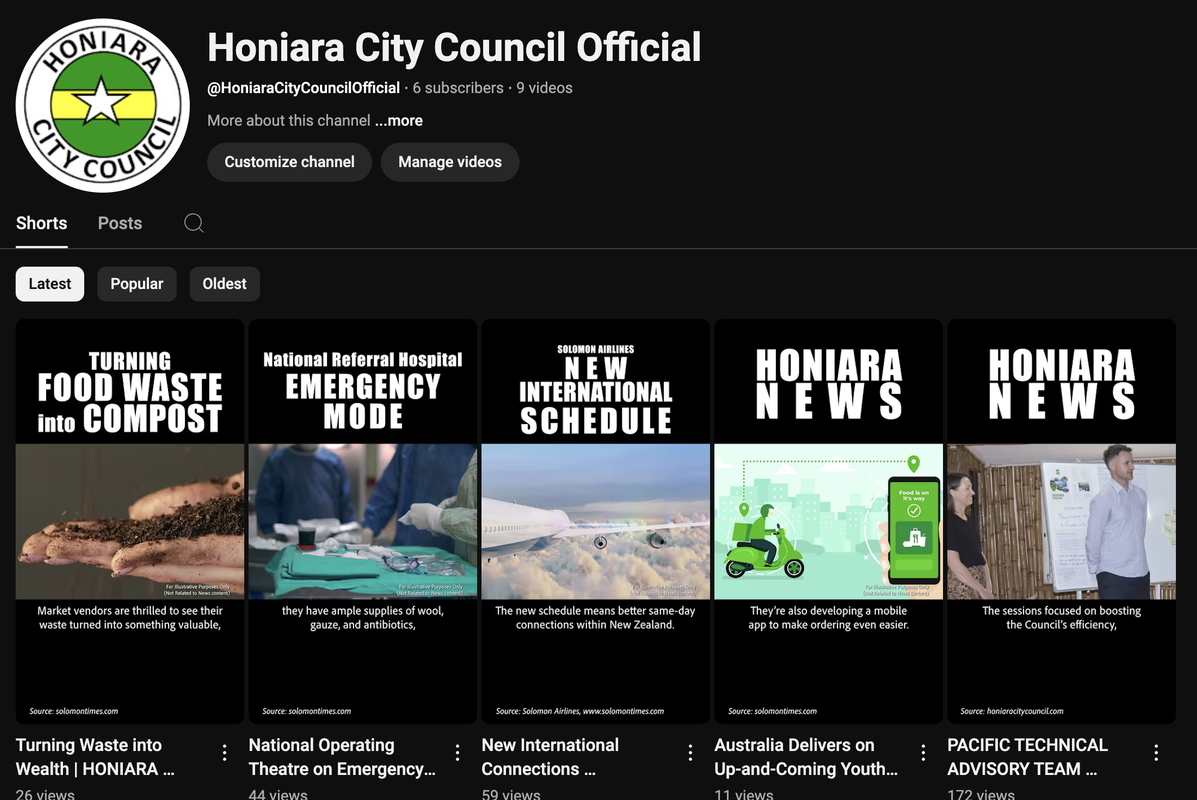Click the 6 subscribers count
Screen dimensions: 1197x800
tap(458, 88)
